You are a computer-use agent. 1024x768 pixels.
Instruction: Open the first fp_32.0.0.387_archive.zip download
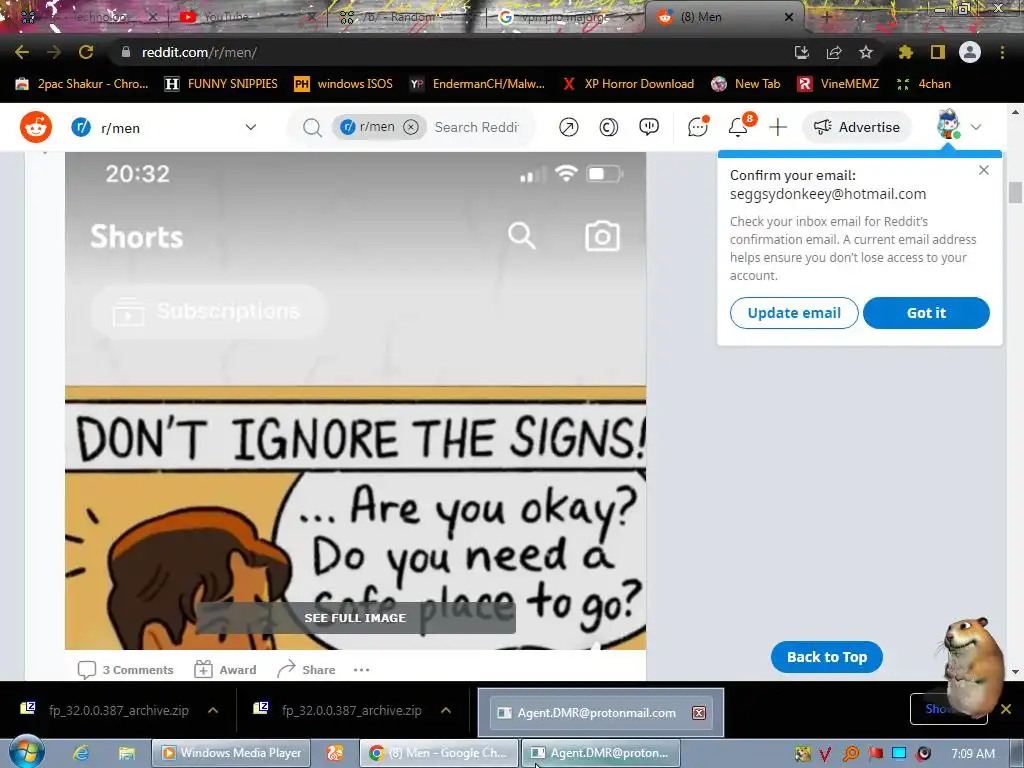[x=106, y=710]
